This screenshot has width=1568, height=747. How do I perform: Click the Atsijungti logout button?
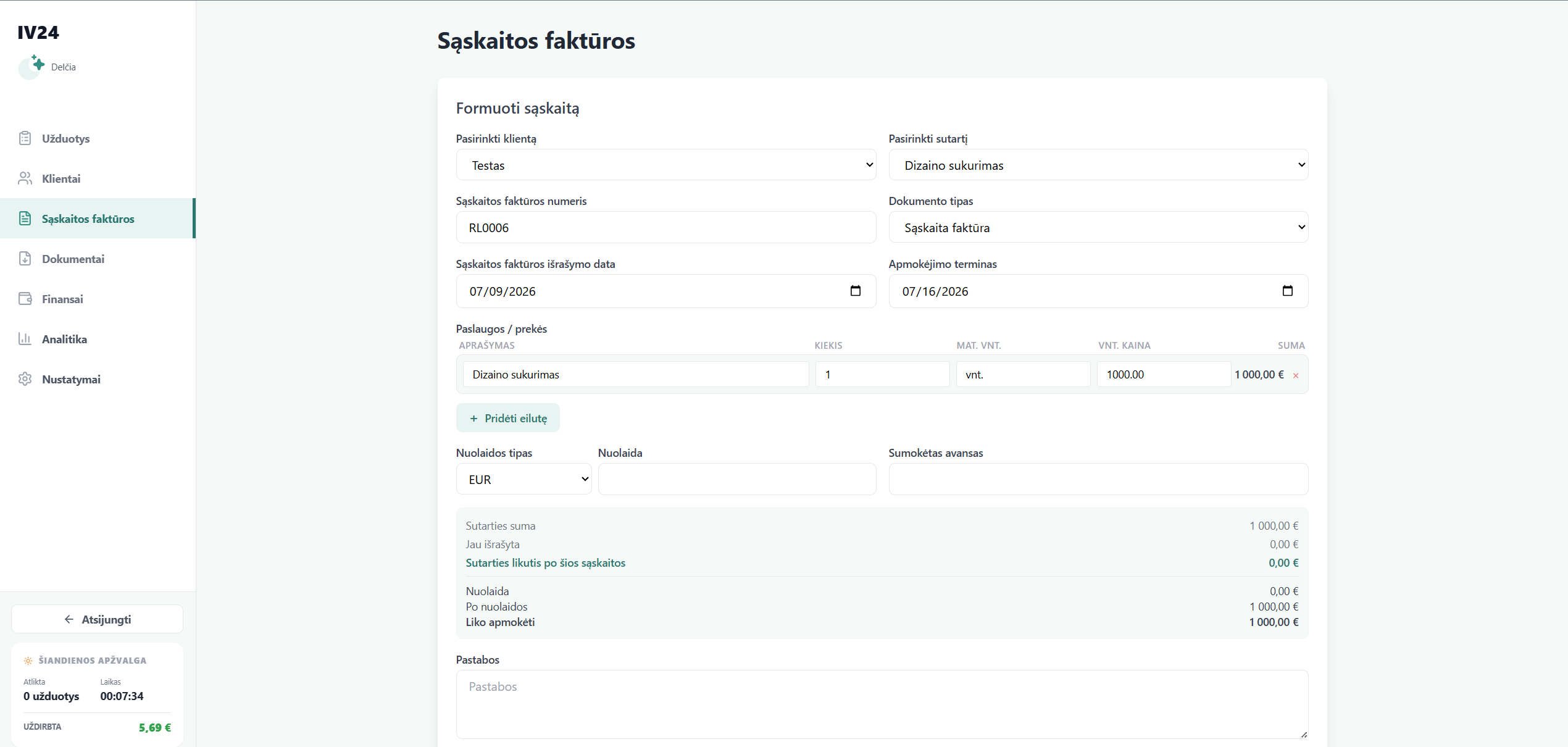(97, 619)
